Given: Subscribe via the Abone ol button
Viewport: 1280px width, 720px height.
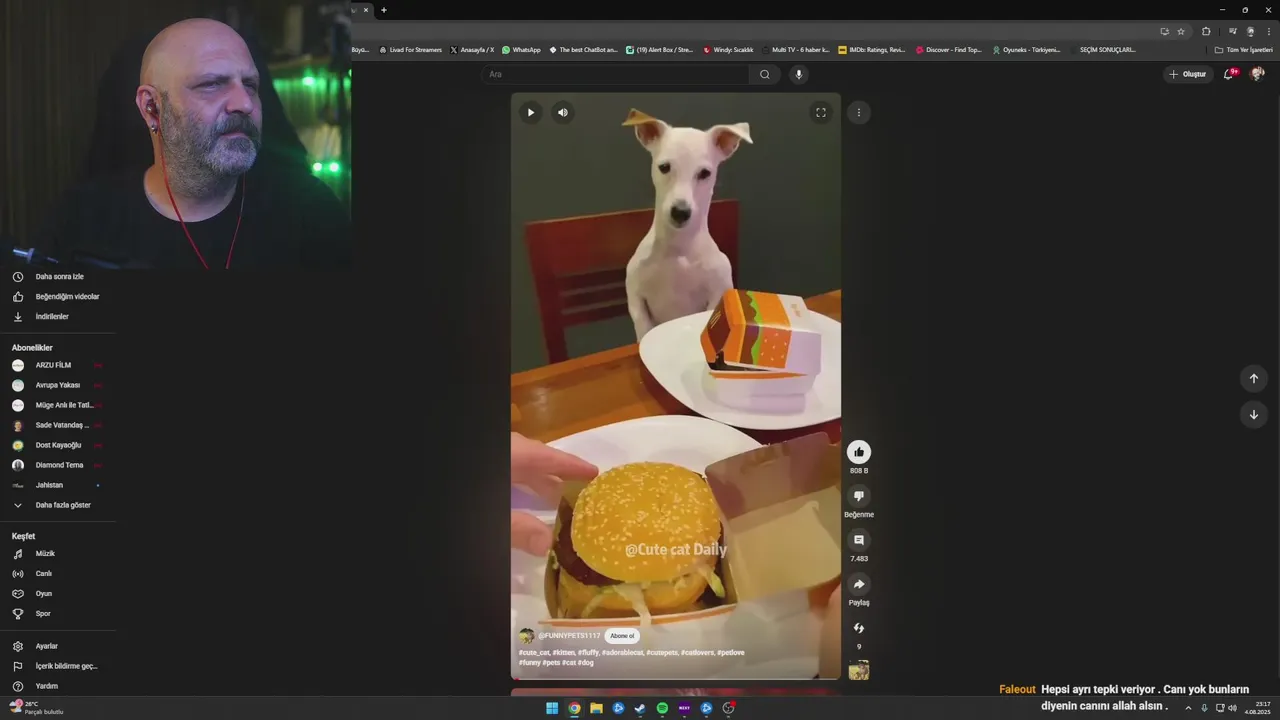Looking at the screenshot, I should pyautogui.click(x=622, y=636).
